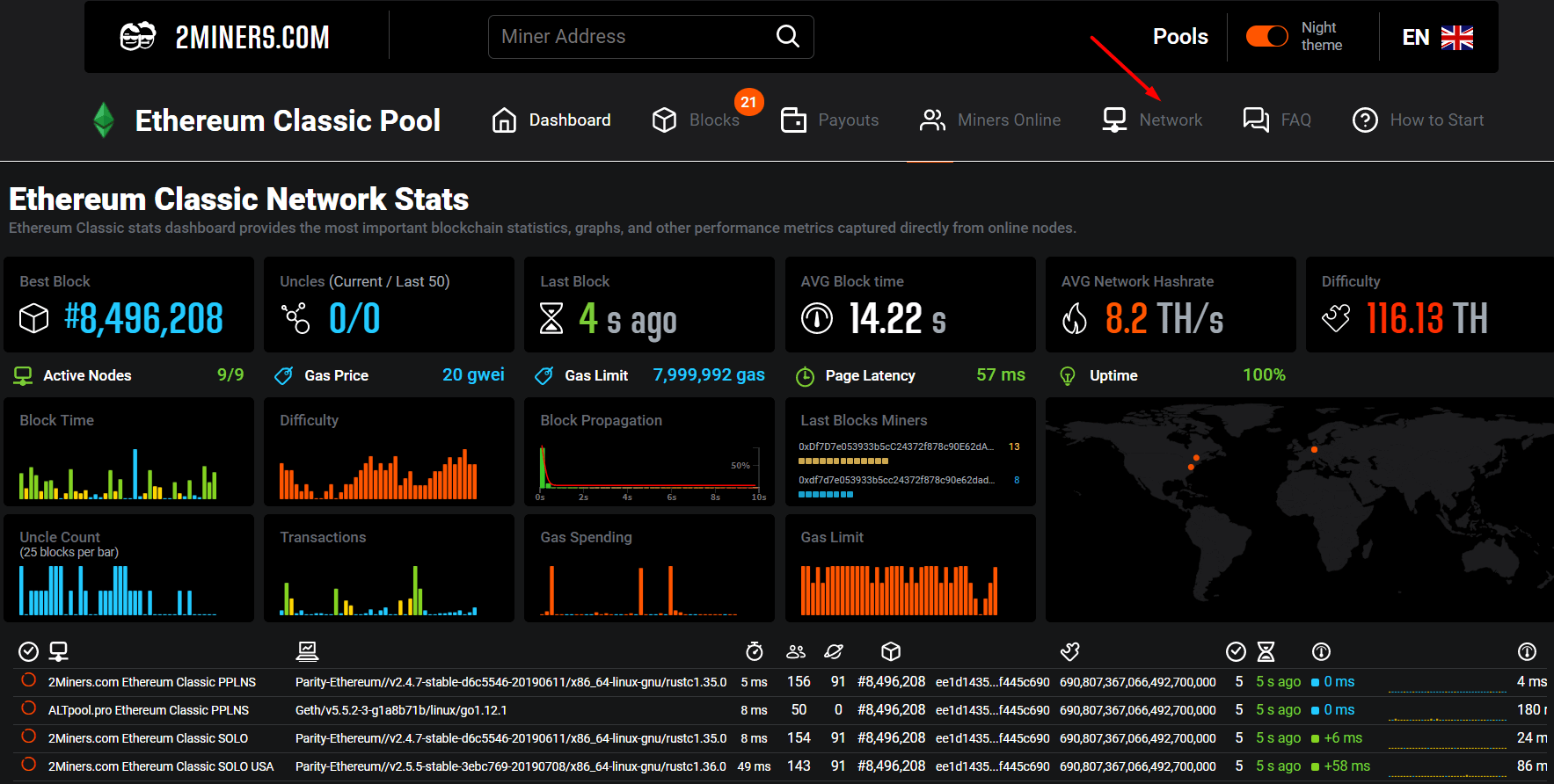Click the node name monitor column icon
The image size is (1554, 784).
click(59, 651)
